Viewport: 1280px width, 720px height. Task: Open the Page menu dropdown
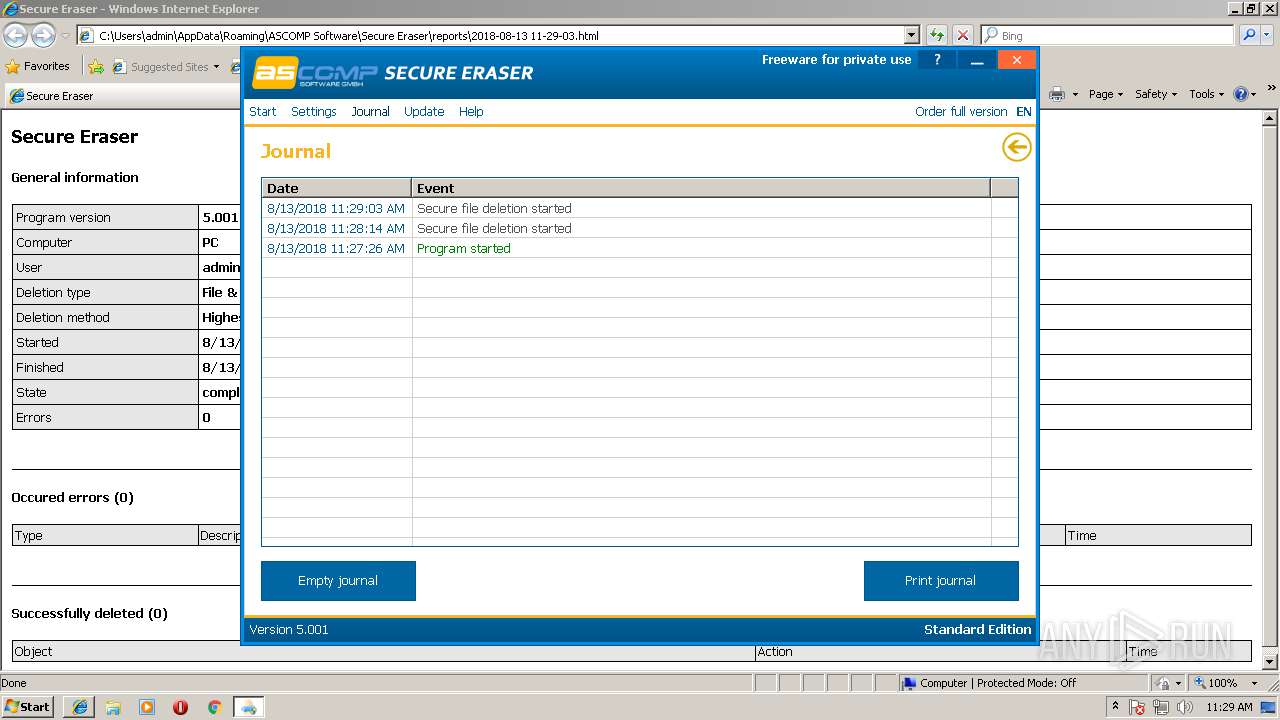click(1107, 94)
